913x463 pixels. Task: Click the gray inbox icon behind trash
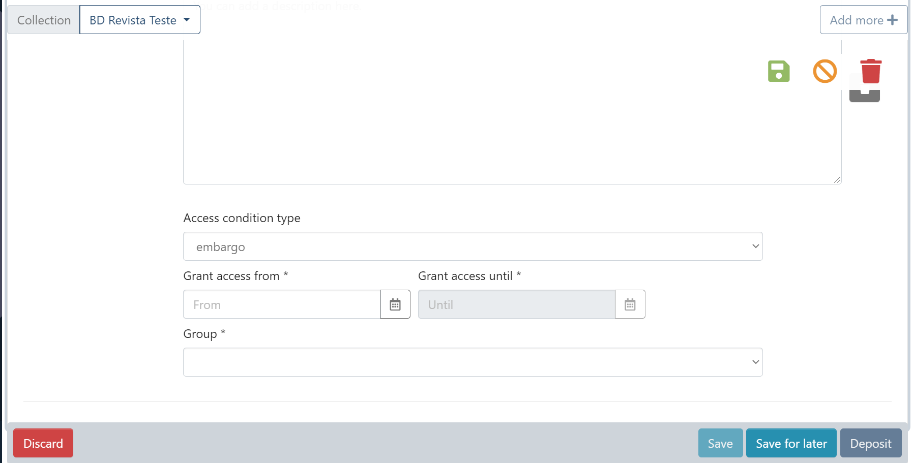[865, 95]
